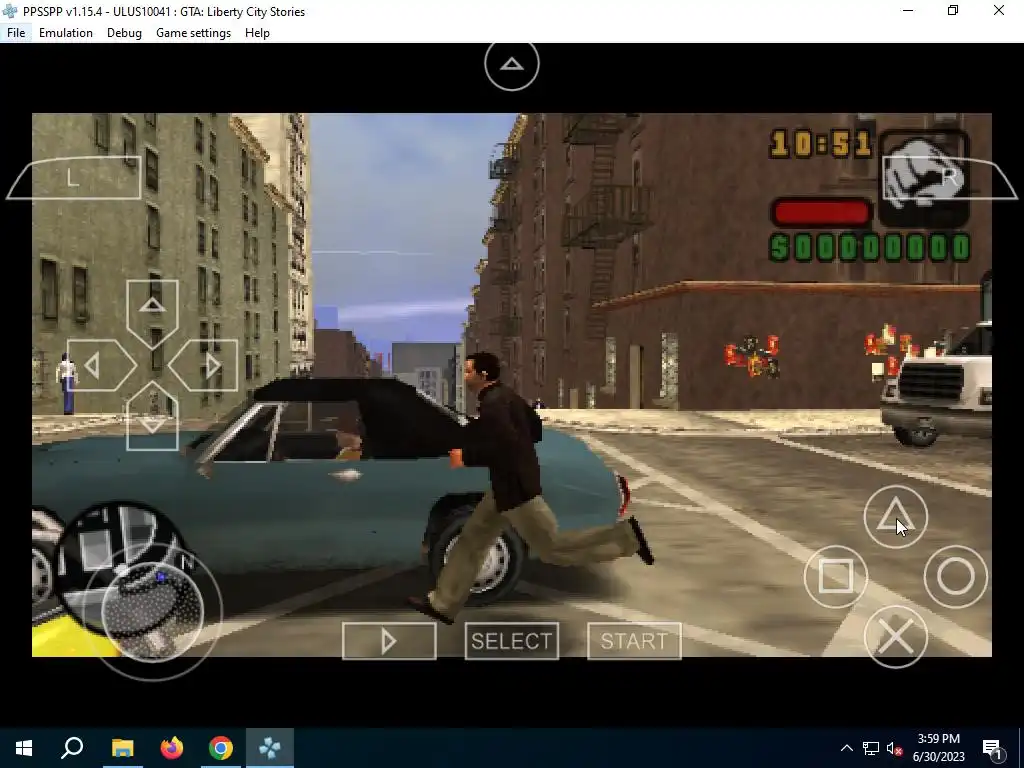Show hidden system tray icons
The image size is (1024, 768).
(x=846, y=748)
